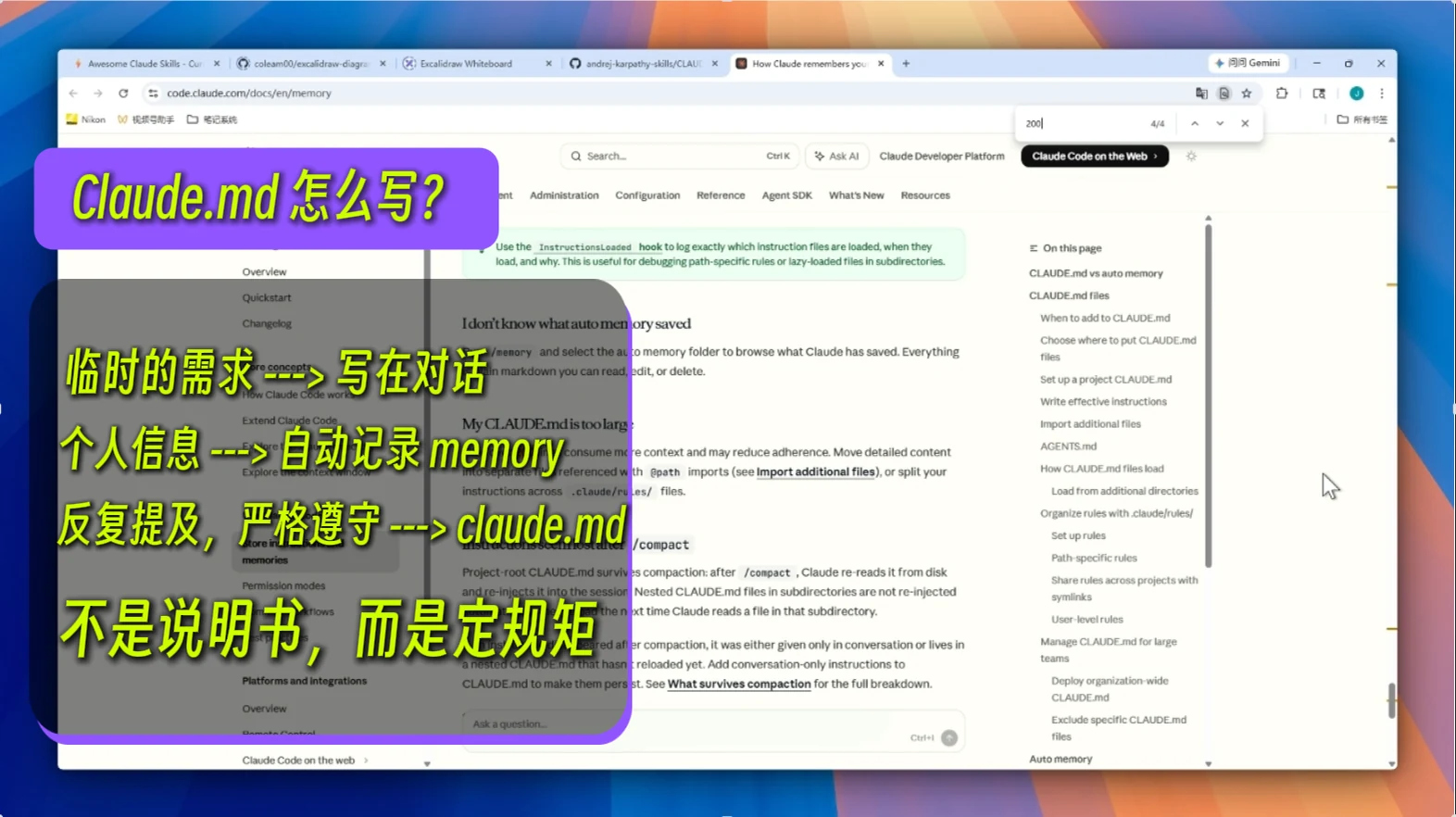Jump to CLAUDE.md vs auto memory section
Viewport: 1456px width, 817px height.
1096,273
